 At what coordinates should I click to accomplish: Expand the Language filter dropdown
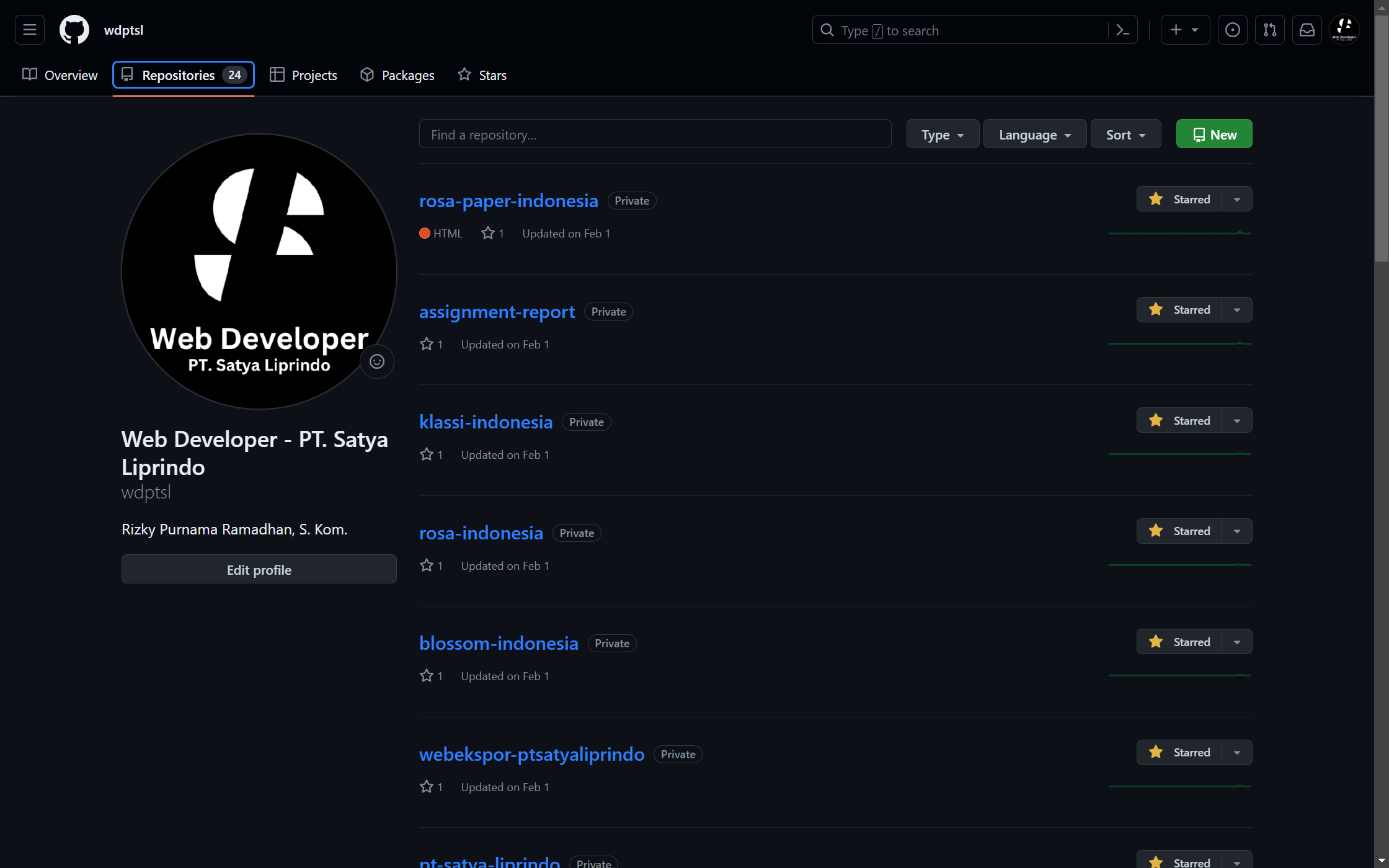(x=1034, y=135)
